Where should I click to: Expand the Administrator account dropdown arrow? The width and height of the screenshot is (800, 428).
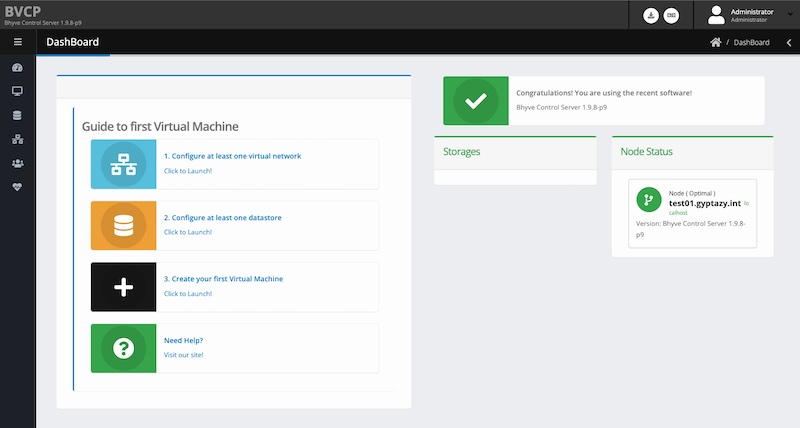[788, 15]
